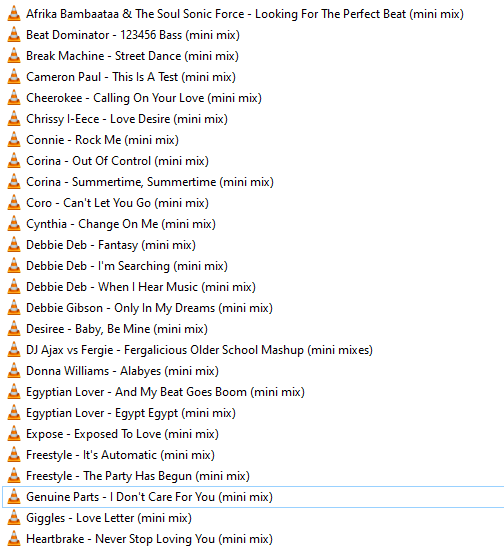Click VLC icon beside Coro track
Image resolution: width=504 pixels, height=551 pixels.
pyautogui.click(x=14, y=203)
